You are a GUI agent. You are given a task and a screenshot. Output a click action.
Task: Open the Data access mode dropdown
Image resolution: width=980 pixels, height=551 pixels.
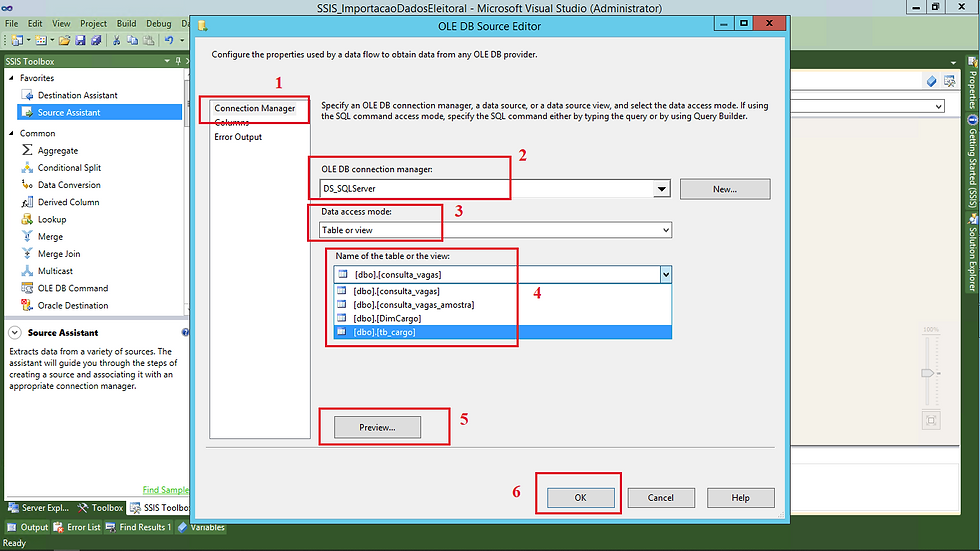click(x=666, y=230)
